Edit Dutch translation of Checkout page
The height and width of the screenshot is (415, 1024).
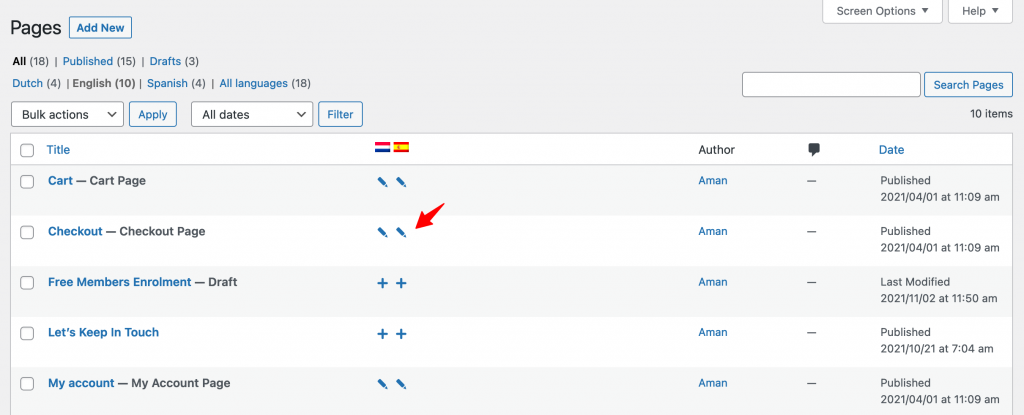(383, 232)
